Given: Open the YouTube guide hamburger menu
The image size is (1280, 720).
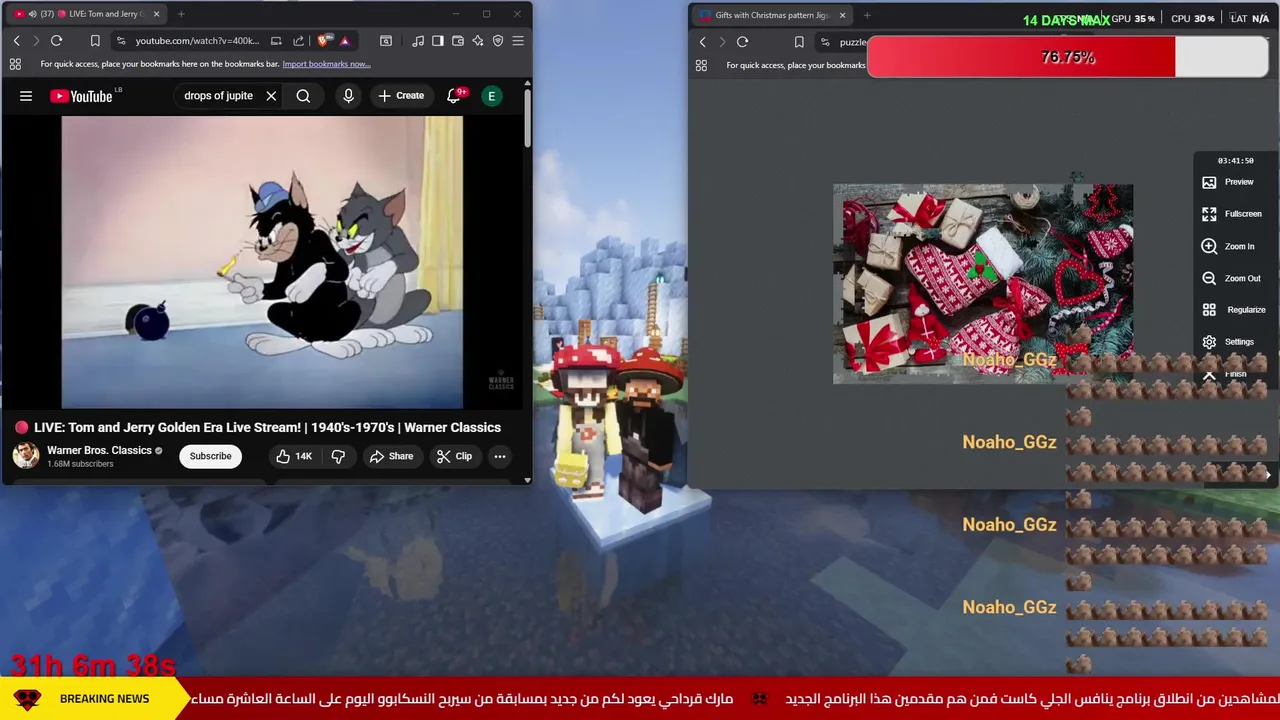Looking at the screenshot, I should pyautogui.click(x=26, y=96).
